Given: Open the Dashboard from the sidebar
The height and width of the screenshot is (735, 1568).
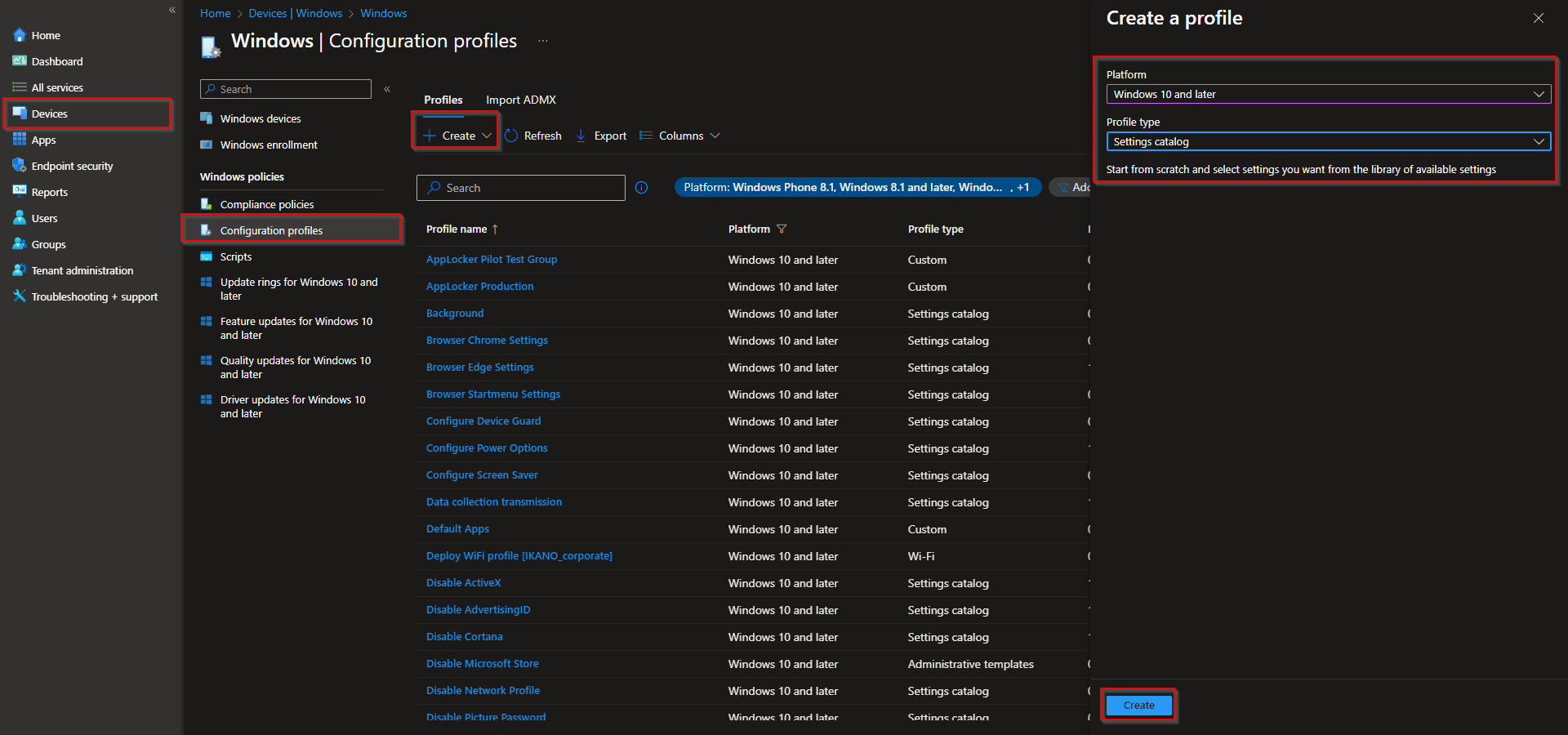Looking at the screenshot, I should click(x=56, y=60).
